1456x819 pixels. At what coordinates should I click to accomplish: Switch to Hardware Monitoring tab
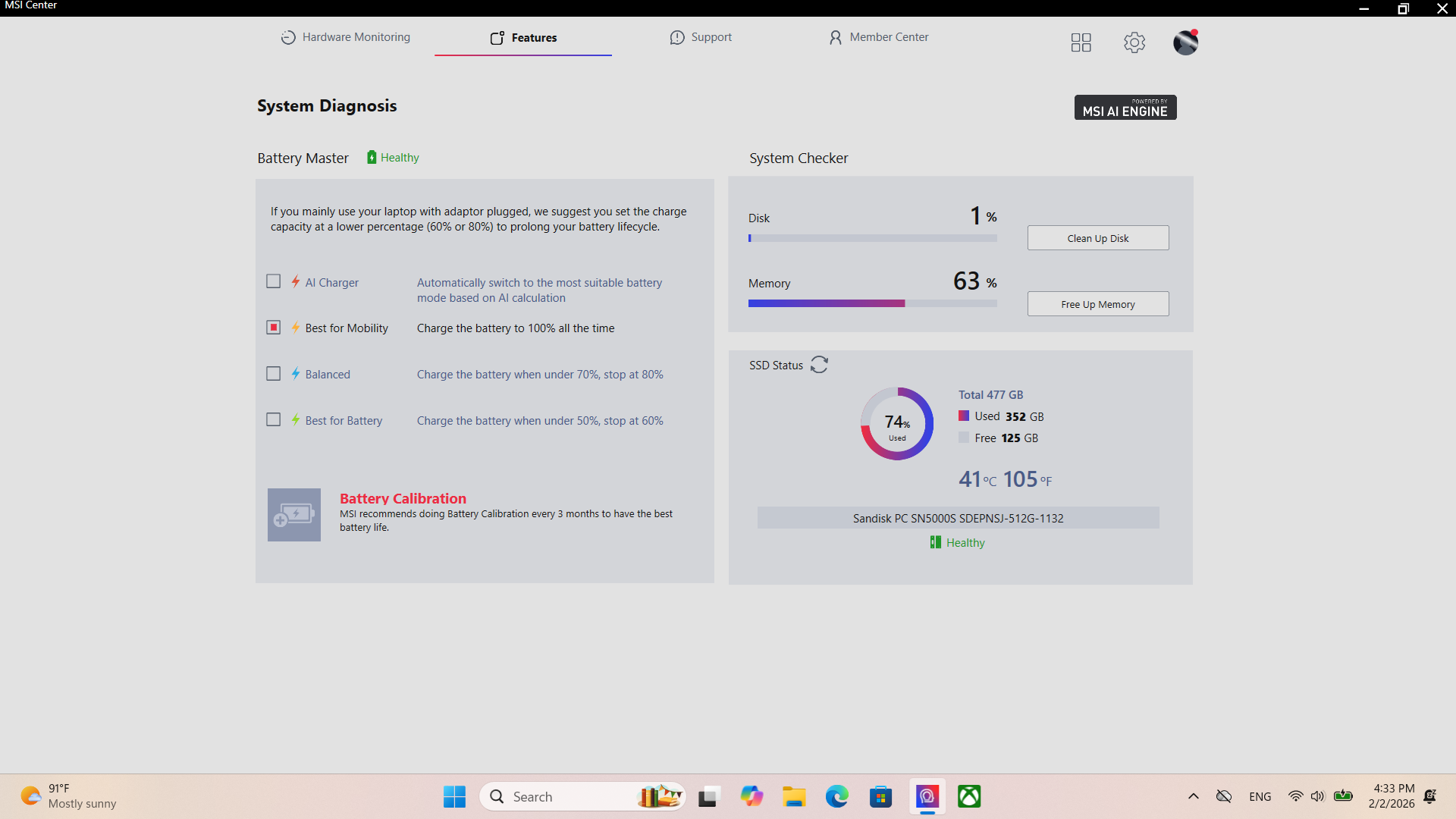coord(346,37)
